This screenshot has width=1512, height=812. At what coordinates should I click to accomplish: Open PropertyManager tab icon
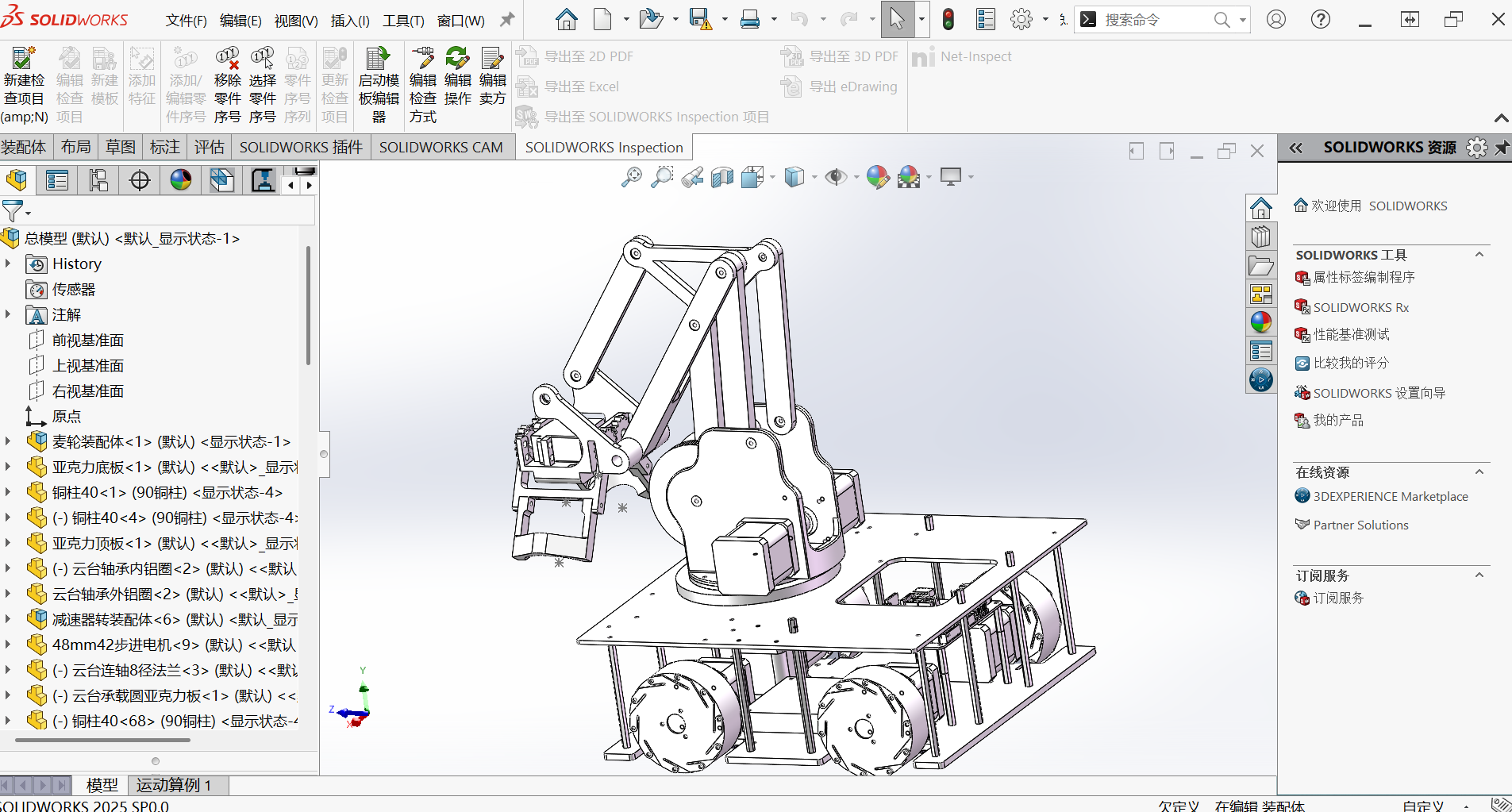pos(57,180)
